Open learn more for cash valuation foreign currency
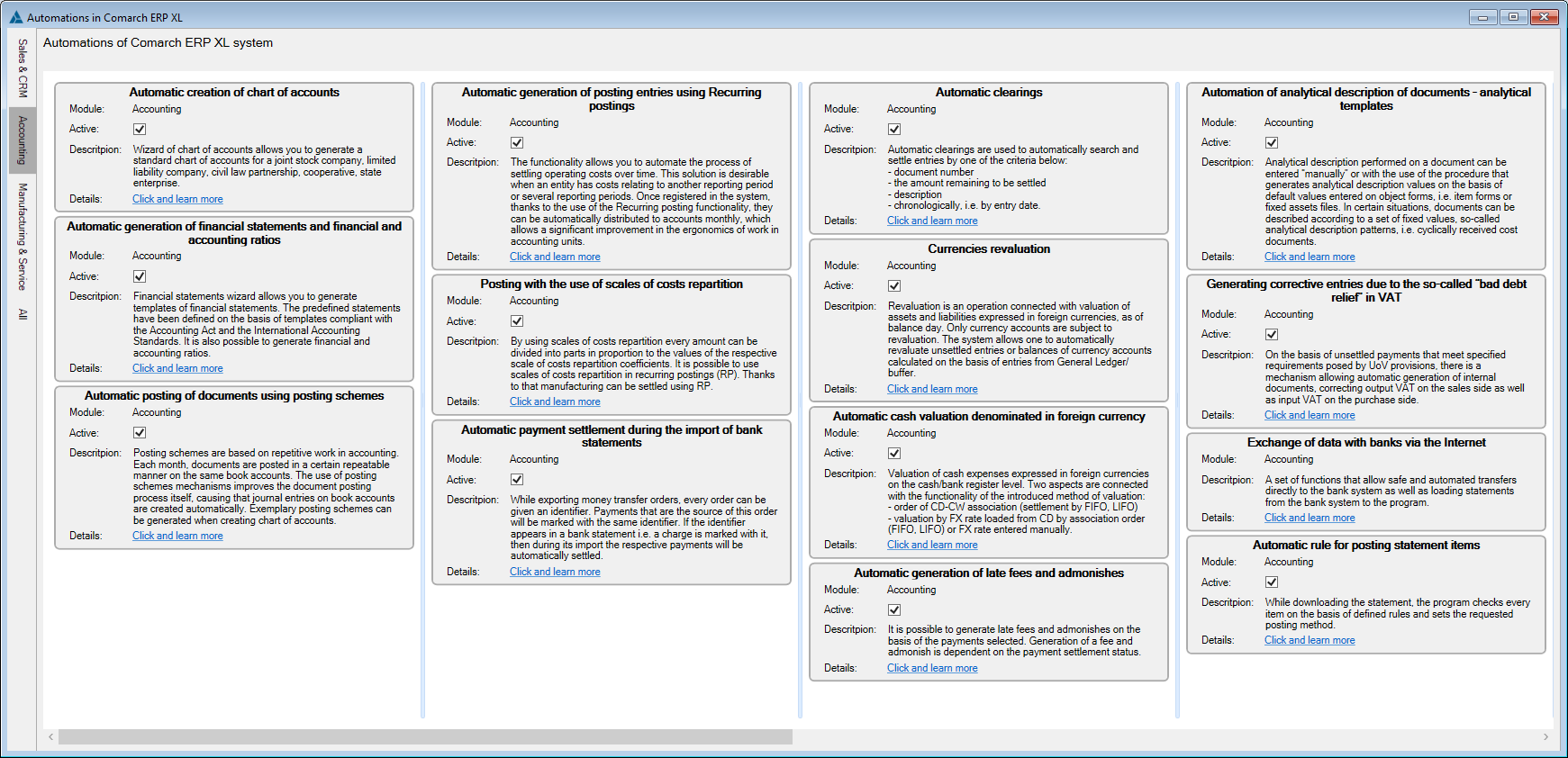Screen dimensions: 1568x758 tap(932, 545)
